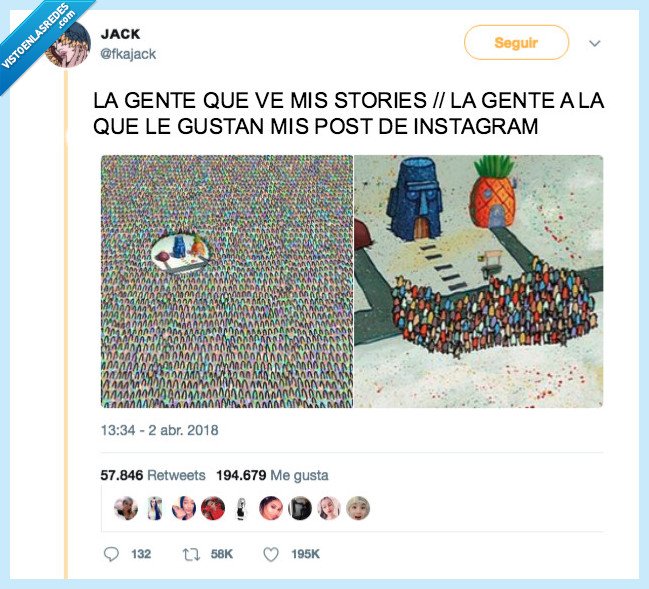Open the last liker avatar in row
649x589 pixels.
coord(358,508)
